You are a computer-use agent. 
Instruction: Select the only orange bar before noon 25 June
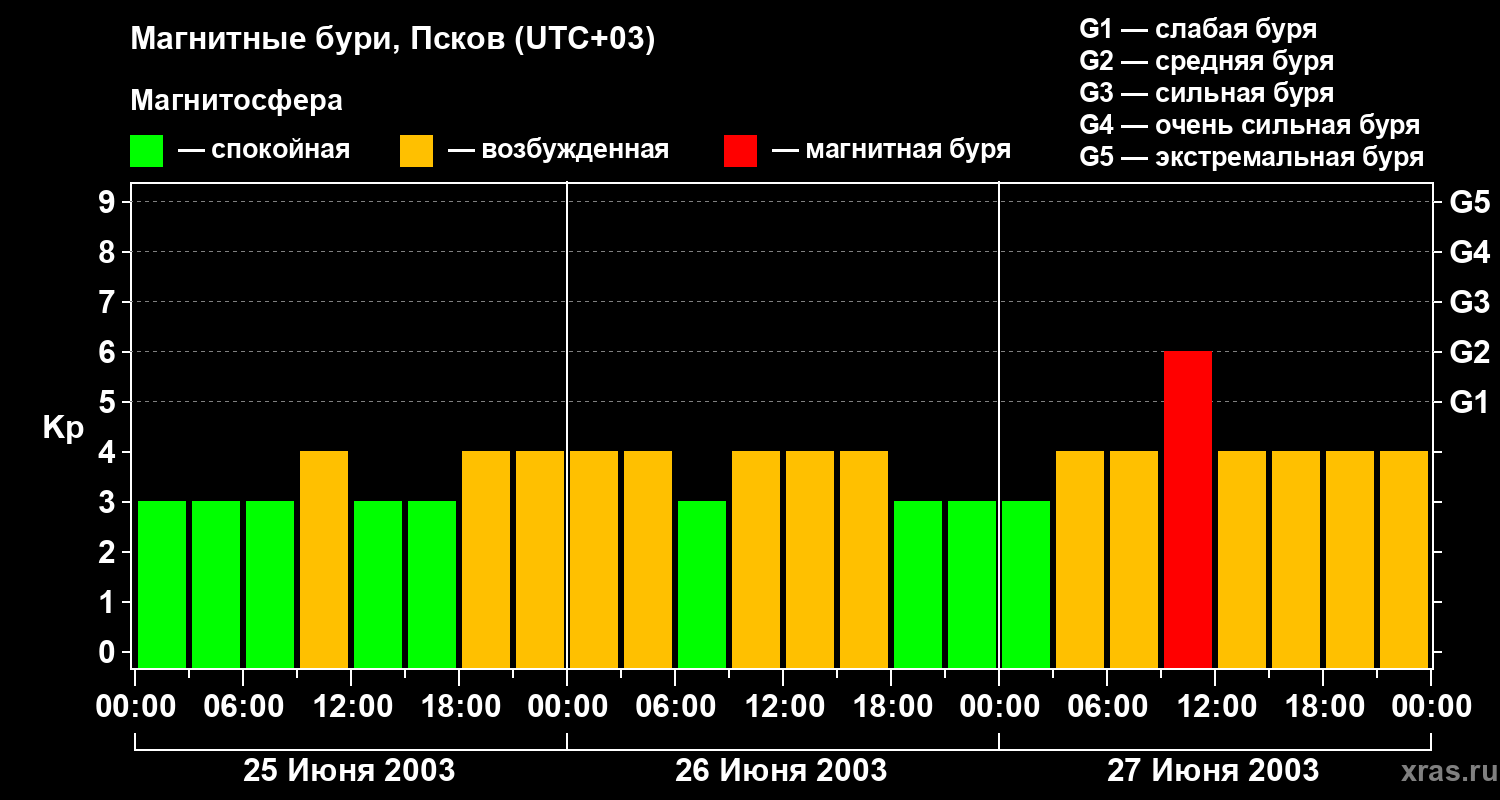tap(324, 559)
